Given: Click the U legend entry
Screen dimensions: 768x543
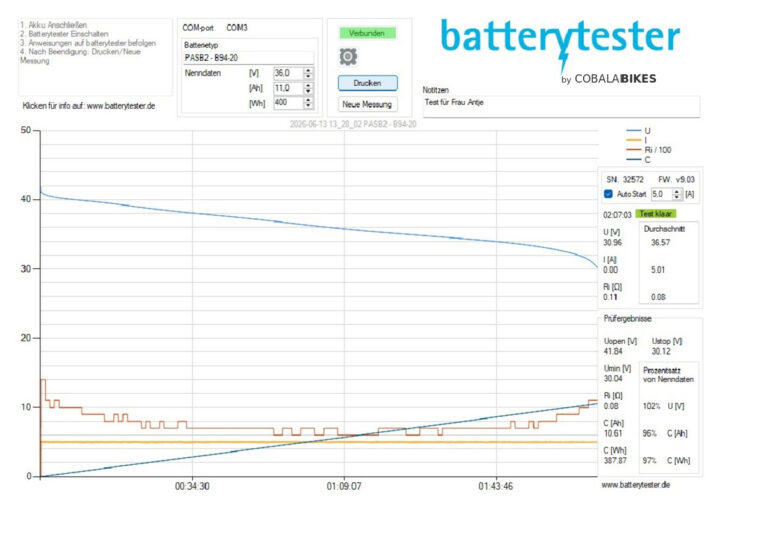Looking at the screenshot, I should click(639, 131).
